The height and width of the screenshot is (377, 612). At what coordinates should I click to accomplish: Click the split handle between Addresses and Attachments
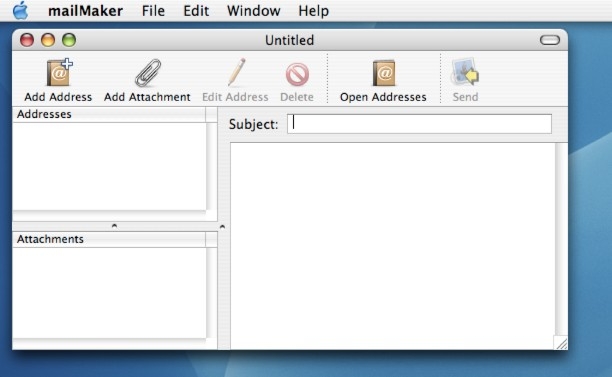(x=114, y=226)
